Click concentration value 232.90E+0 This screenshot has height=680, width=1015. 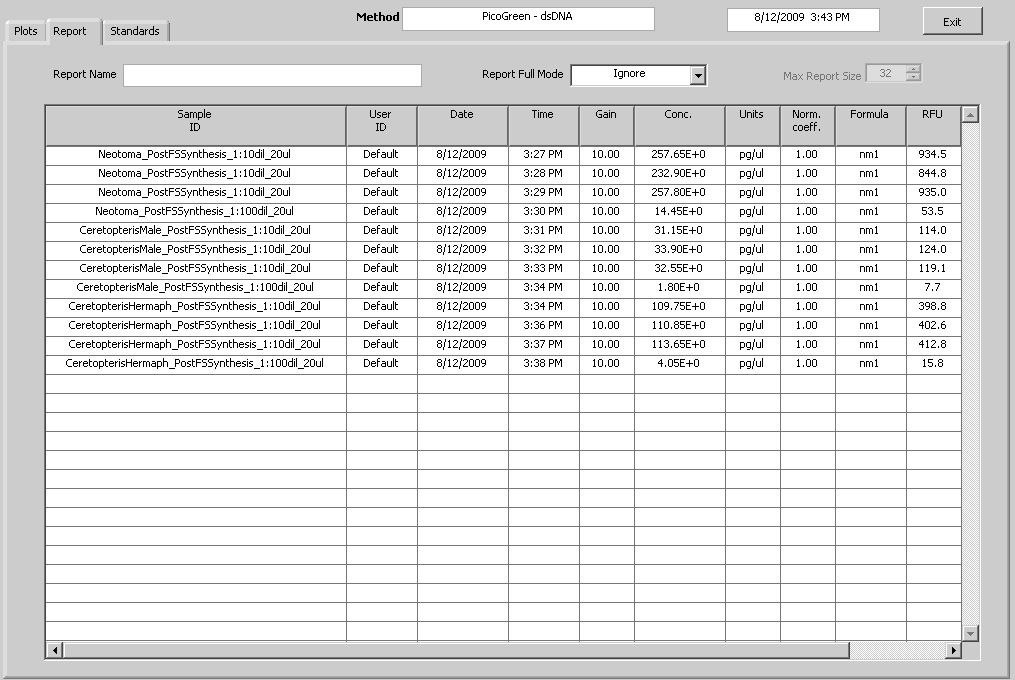click(x=679, y=174)
